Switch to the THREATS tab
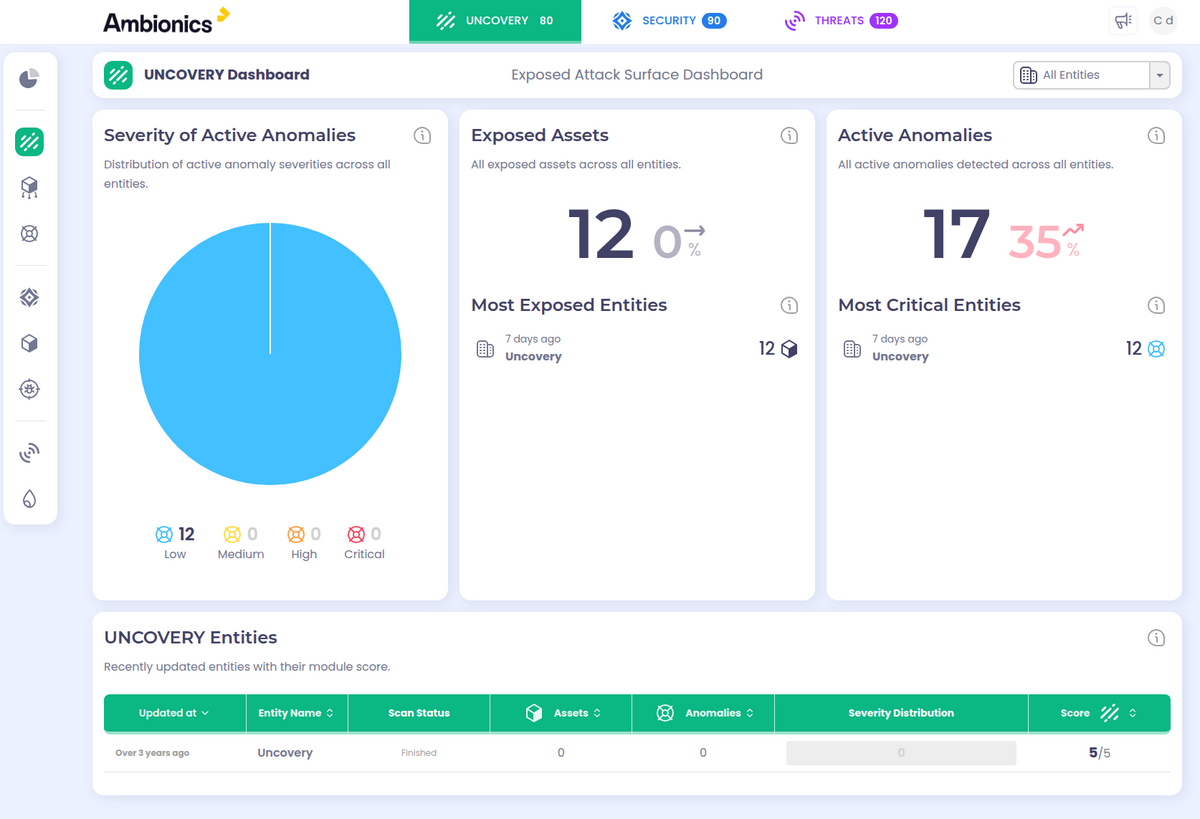The image size is (1200, 819). (x=841, y=20)
